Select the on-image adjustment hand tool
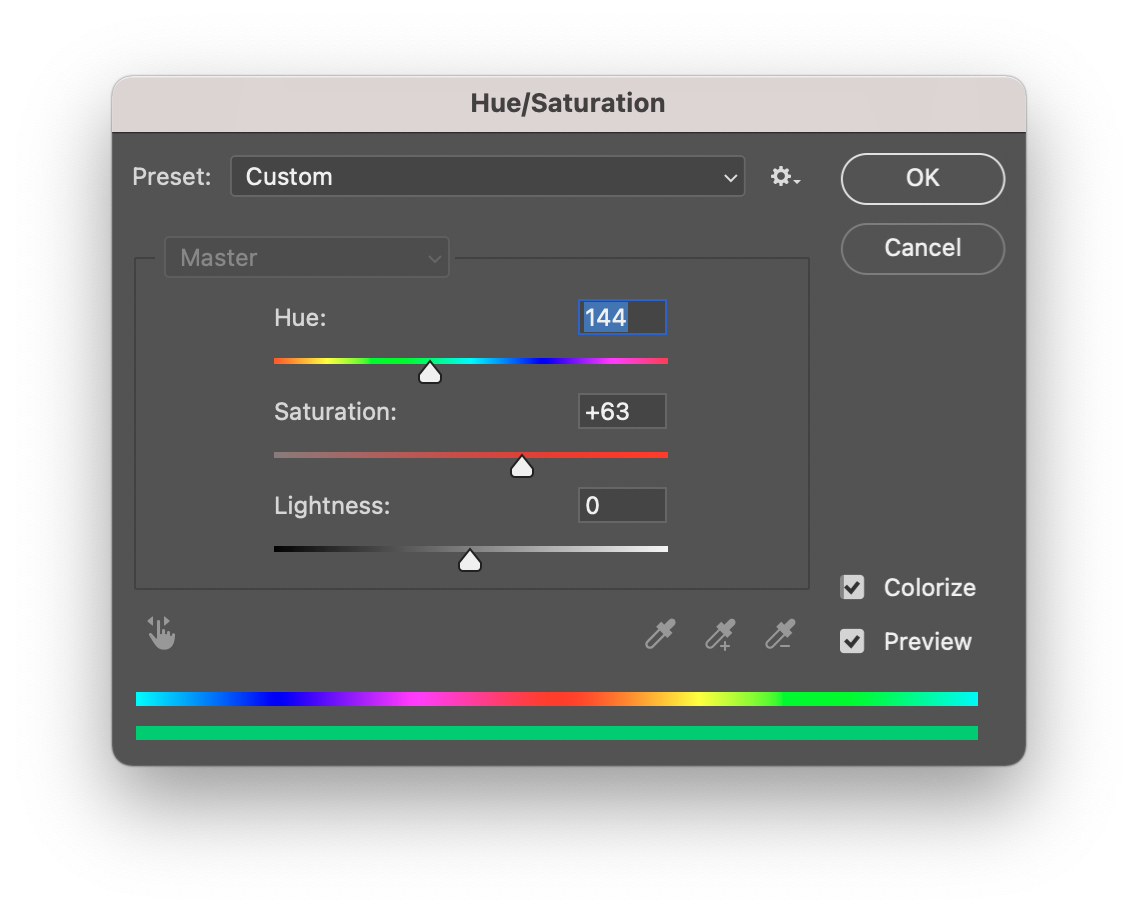The height and width of the screenshot is (914, 1138). click(161, 633)
